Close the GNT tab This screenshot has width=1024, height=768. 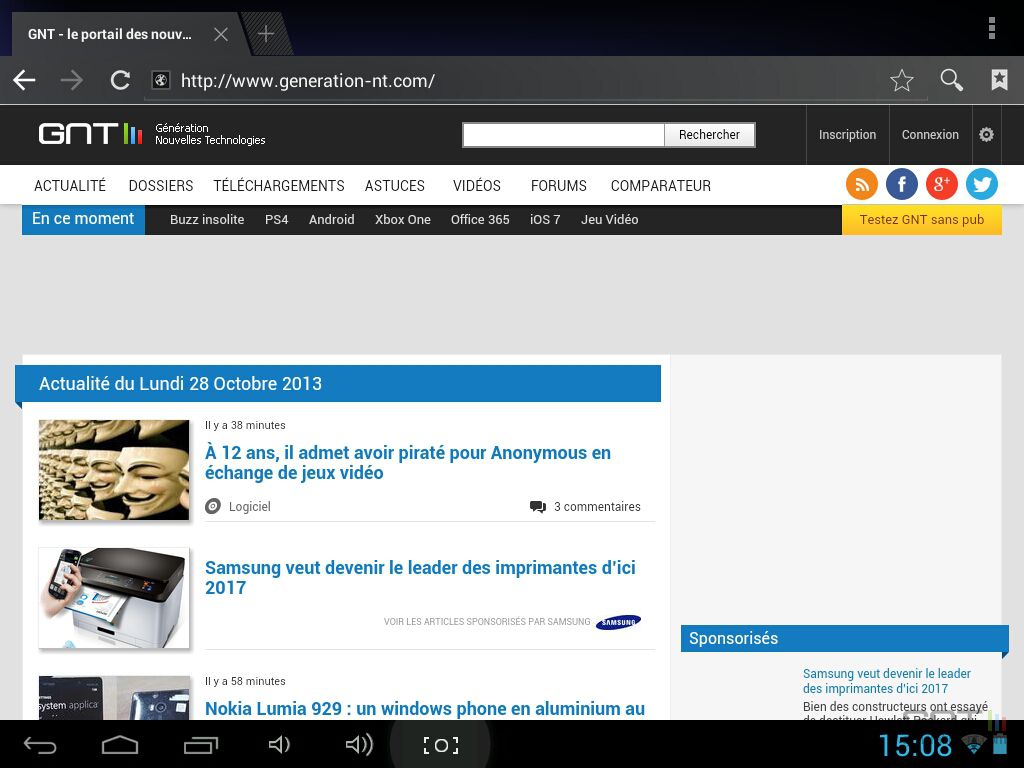[x=221, y=34]
